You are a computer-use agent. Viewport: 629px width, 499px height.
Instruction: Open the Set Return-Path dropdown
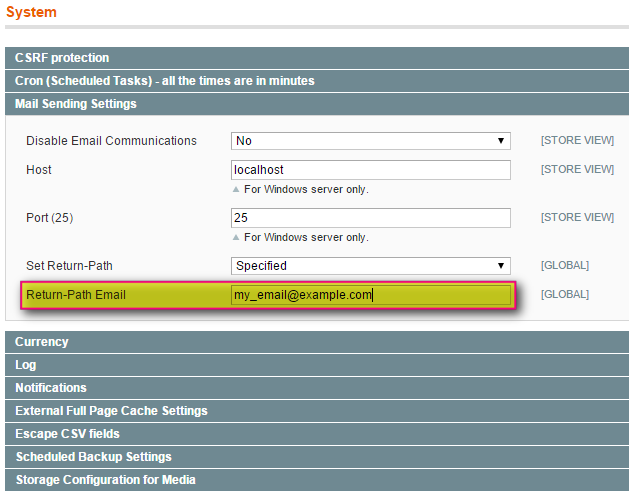(x=370, y=266)
